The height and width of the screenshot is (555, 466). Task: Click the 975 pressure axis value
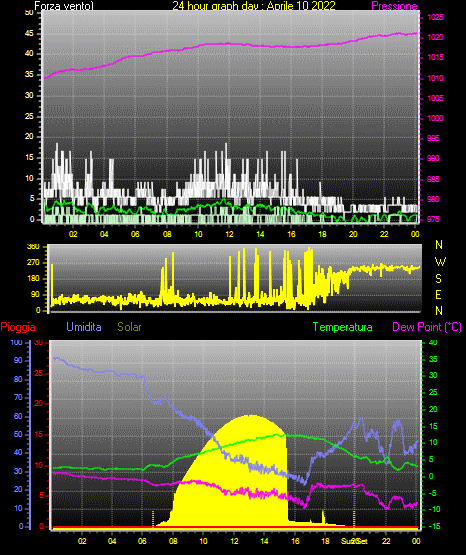coord(433,219)
